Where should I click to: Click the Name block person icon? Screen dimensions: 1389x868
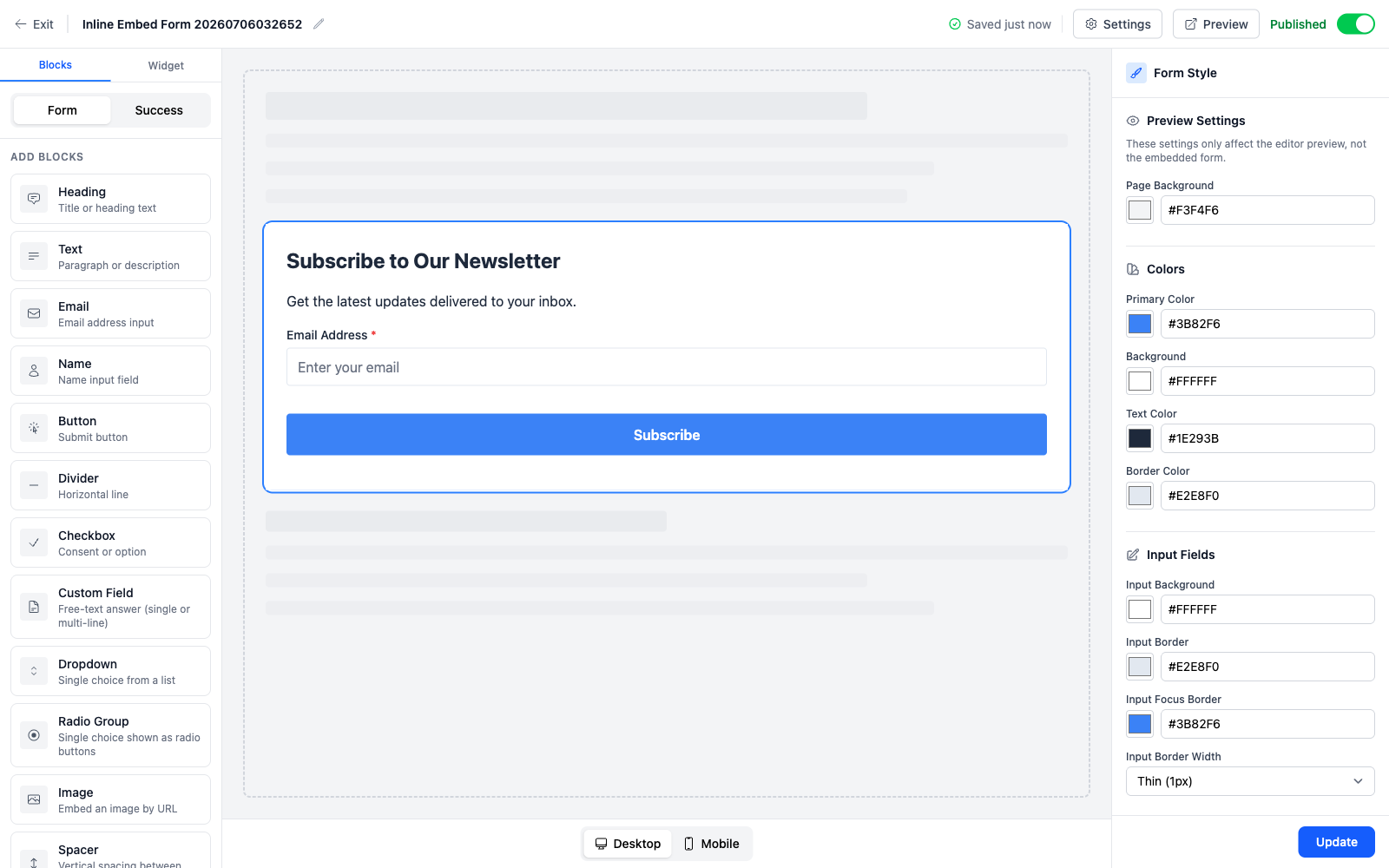pyautogui.click(x=34, y=371)
